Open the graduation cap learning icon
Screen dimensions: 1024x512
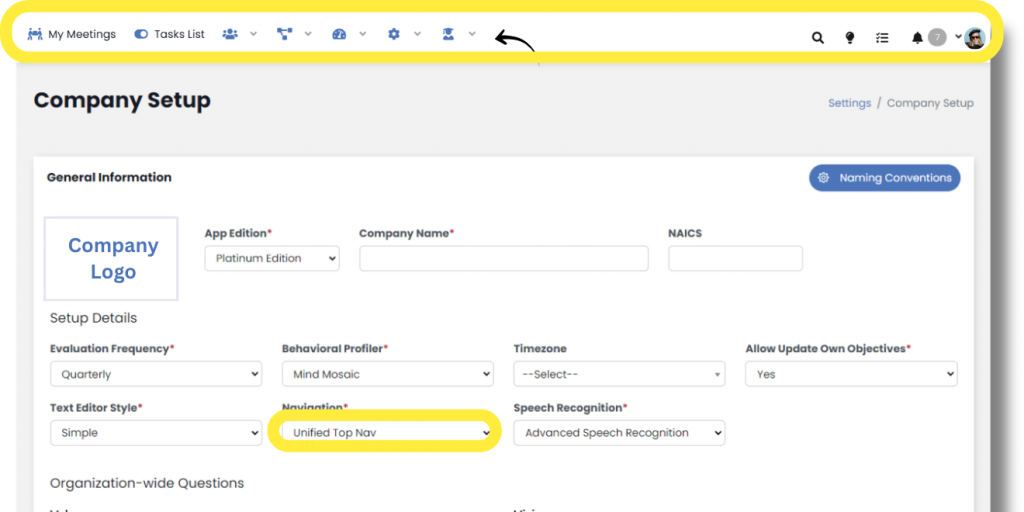pyautogui.click(x=448, y=34)
